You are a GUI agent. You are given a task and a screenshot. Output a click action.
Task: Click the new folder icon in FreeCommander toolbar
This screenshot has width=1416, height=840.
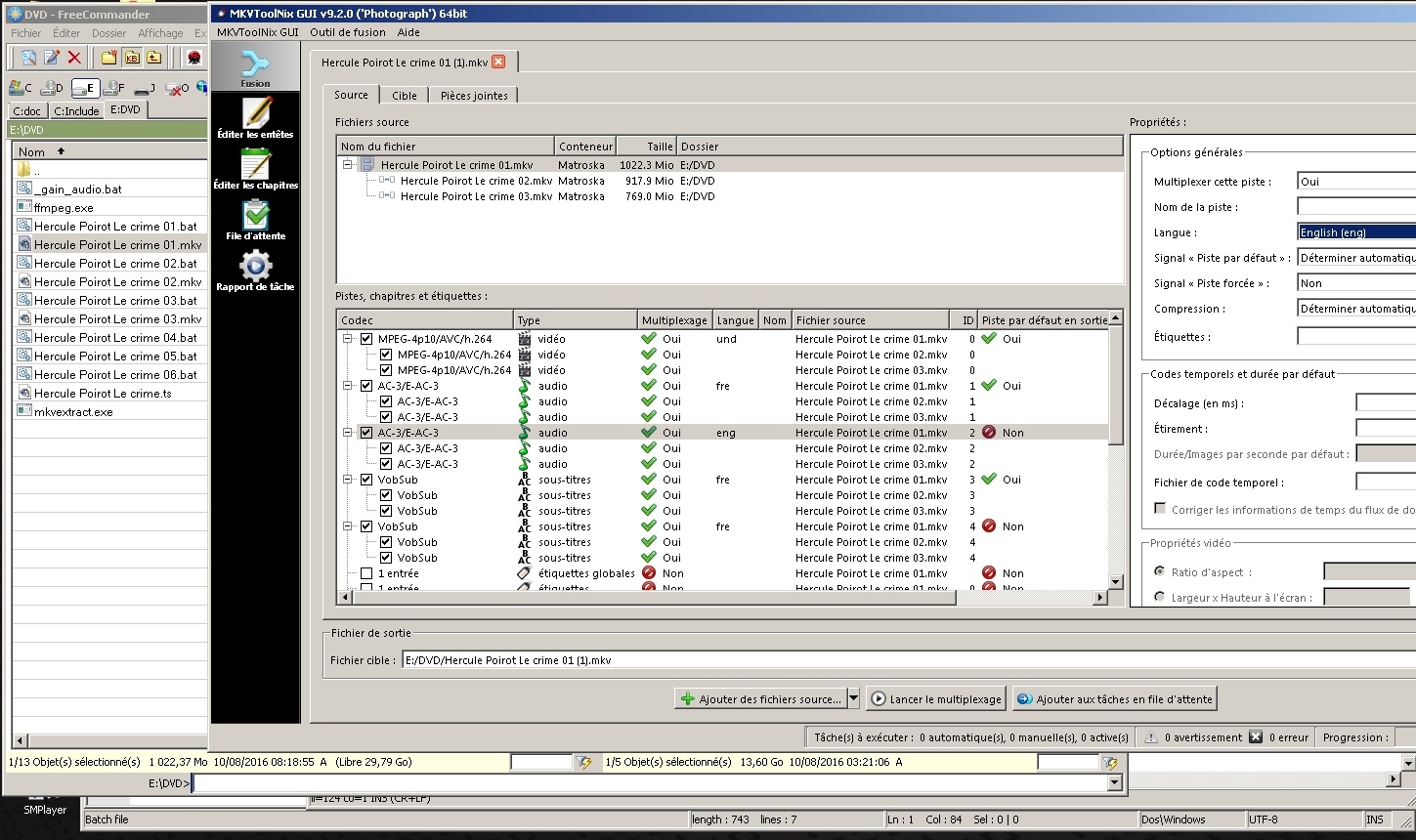click(108, 58)
